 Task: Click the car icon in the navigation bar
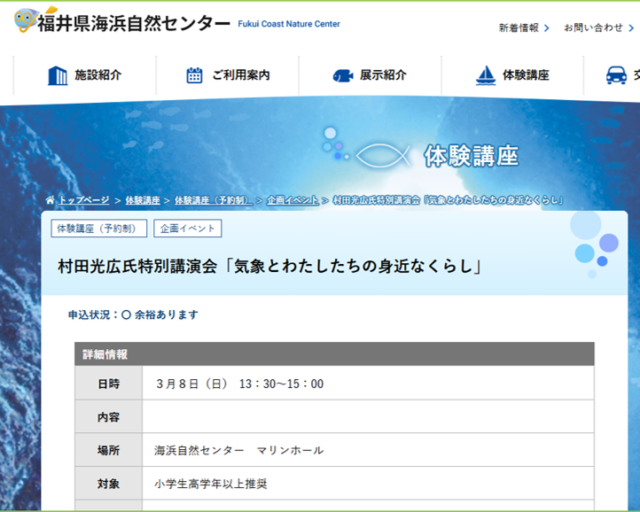click(616, 75)
